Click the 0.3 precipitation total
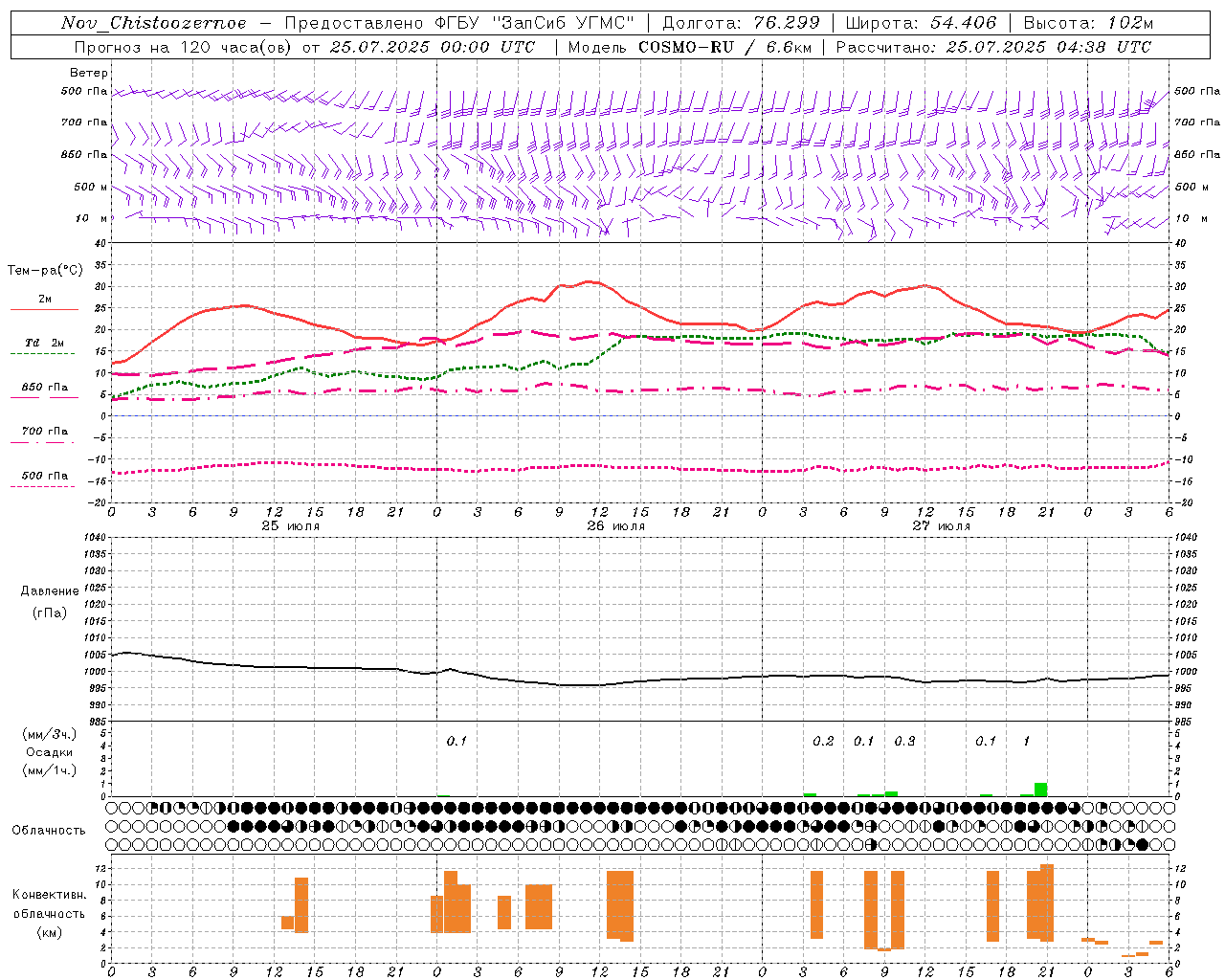Image resolution: width=1225 pixels, height=980 pixels. pos(904,742)
